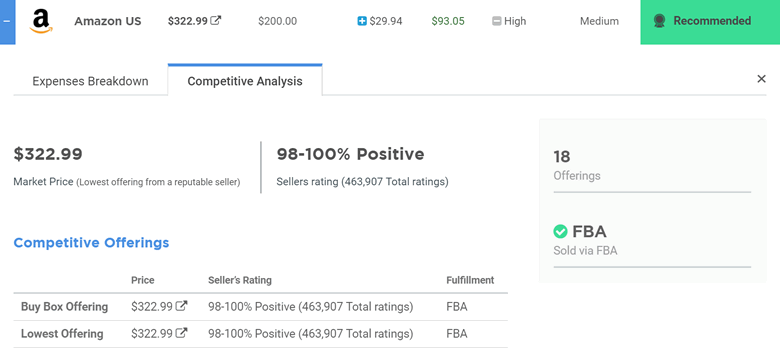Expand the blue plus icon next to $29.94
780x360 pixels.
click(x=362, y=21)
